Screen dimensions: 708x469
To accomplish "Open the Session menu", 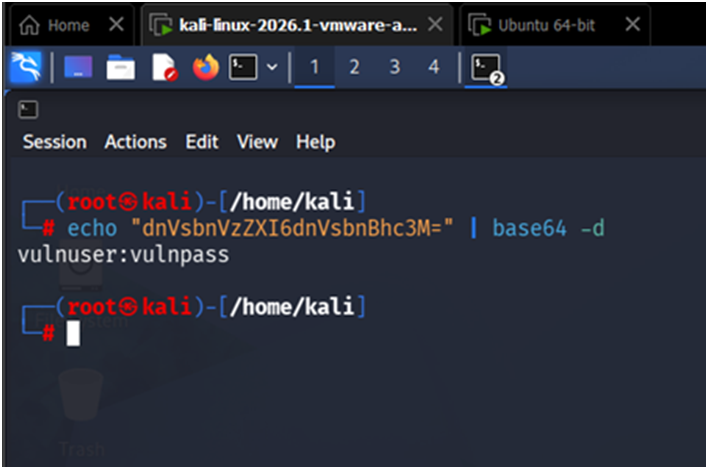I will coord(55,142).
